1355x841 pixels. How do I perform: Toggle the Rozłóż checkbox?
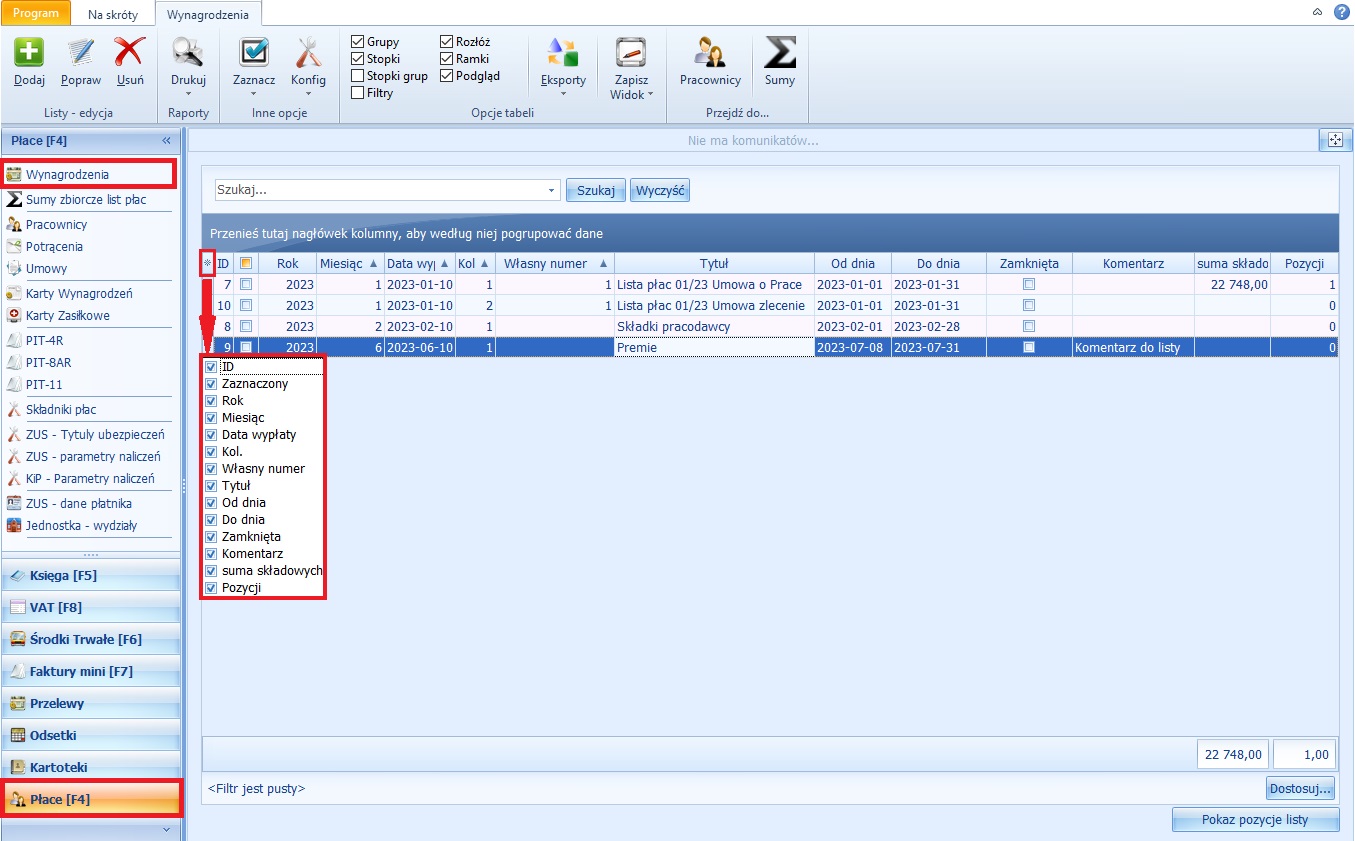(x=446, y=42)
